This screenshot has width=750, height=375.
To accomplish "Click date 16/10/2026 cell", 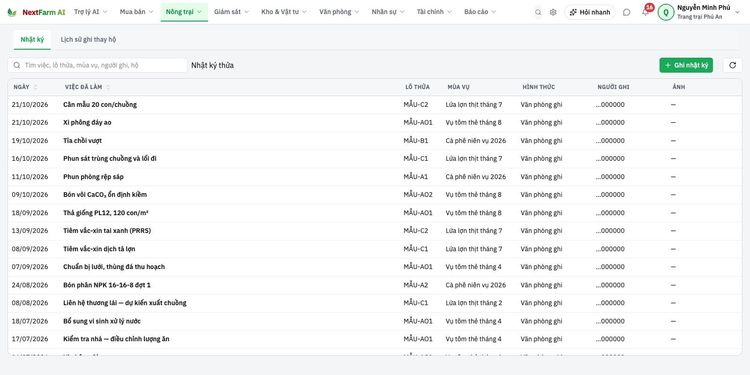I will pyautogui.click(x=30, y=158).
